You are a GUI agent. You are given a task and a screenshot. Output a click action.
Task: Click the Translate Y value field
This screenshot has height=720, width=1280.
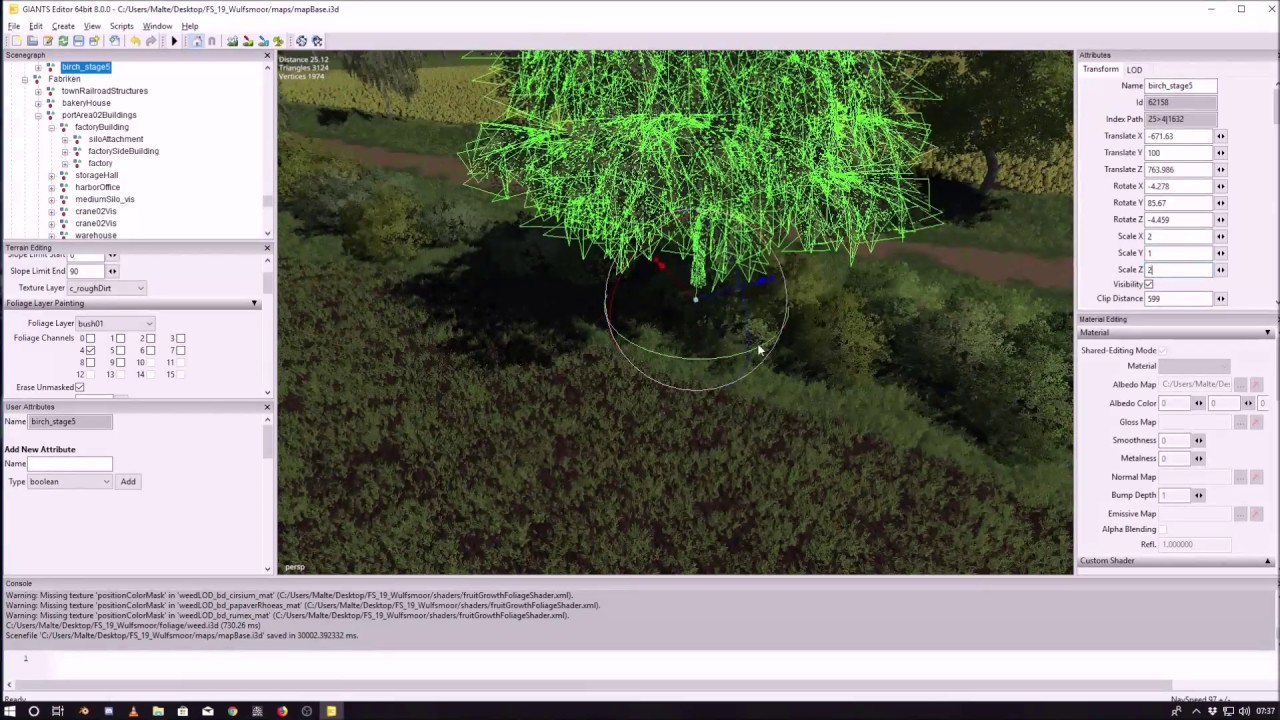tap(1179, 153)
